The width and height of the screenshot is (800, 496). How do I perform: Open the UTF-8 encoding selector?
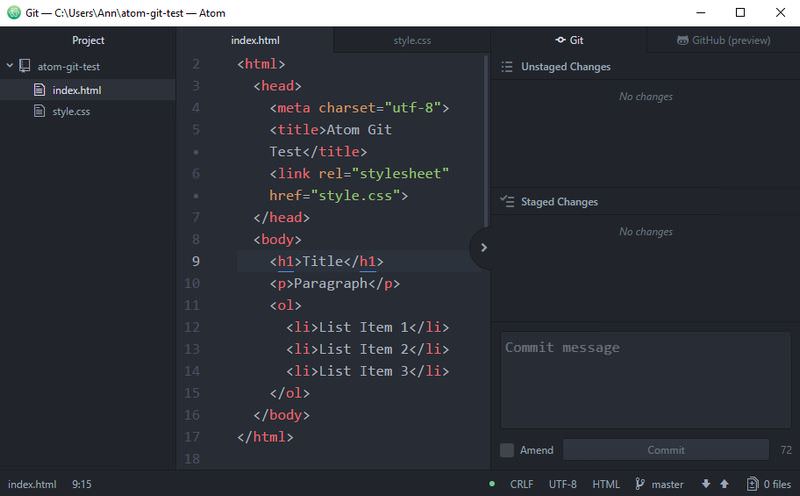[561, 484]
